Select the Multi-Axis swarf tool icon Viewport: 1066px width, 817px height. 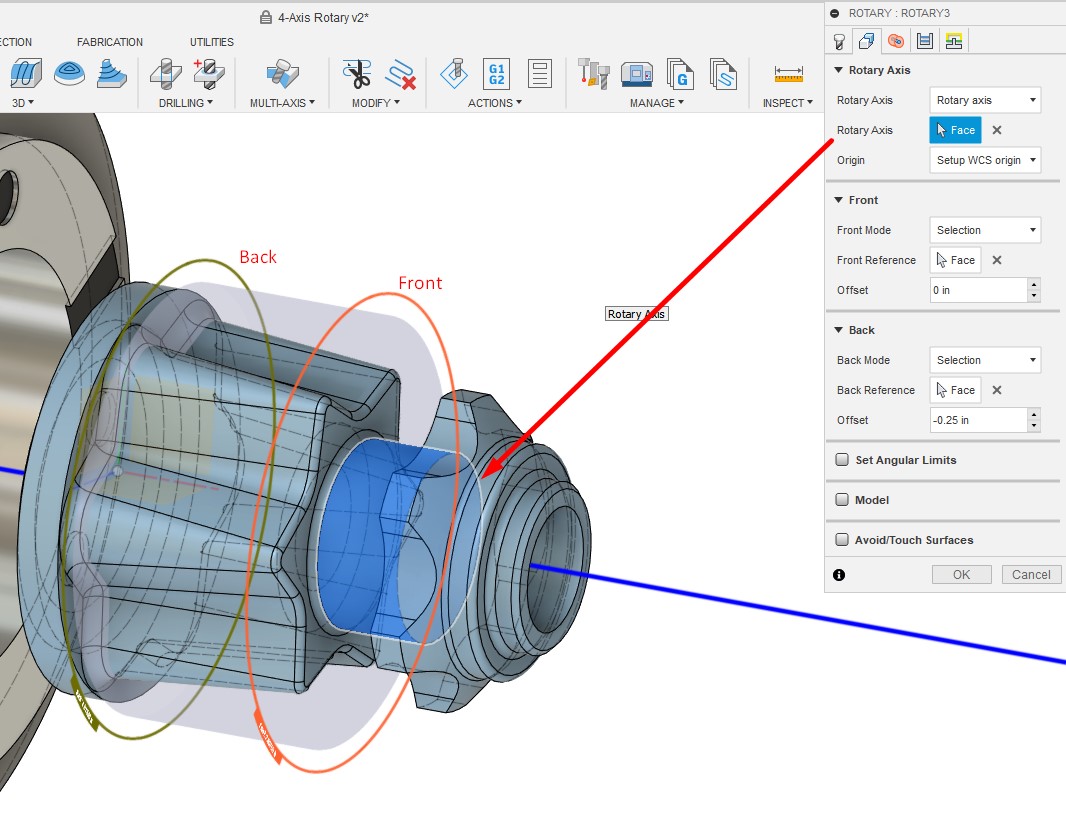click(282, 73)
